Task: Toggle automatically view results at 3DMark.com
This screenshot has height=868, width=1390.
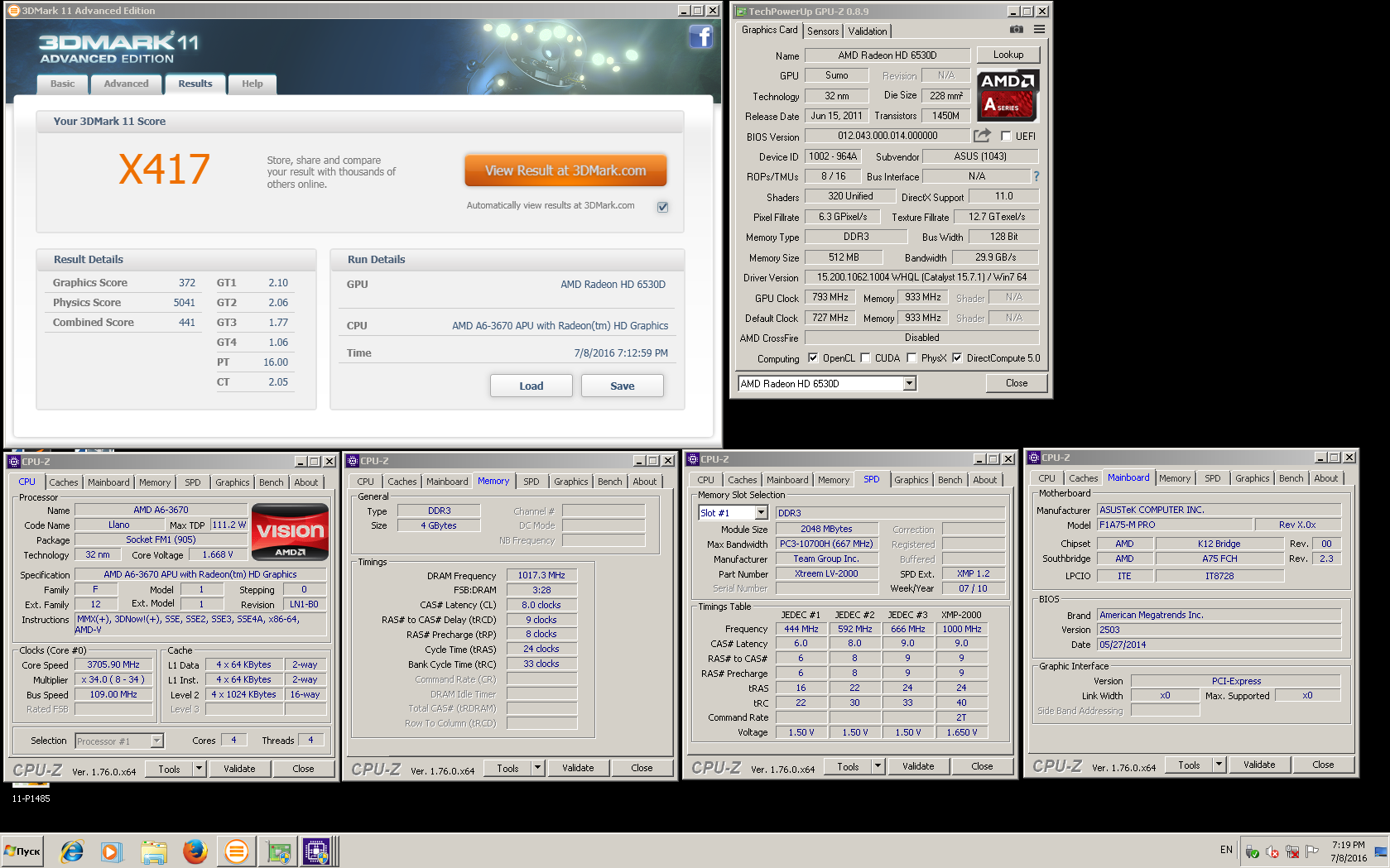Action: (662, 207)
